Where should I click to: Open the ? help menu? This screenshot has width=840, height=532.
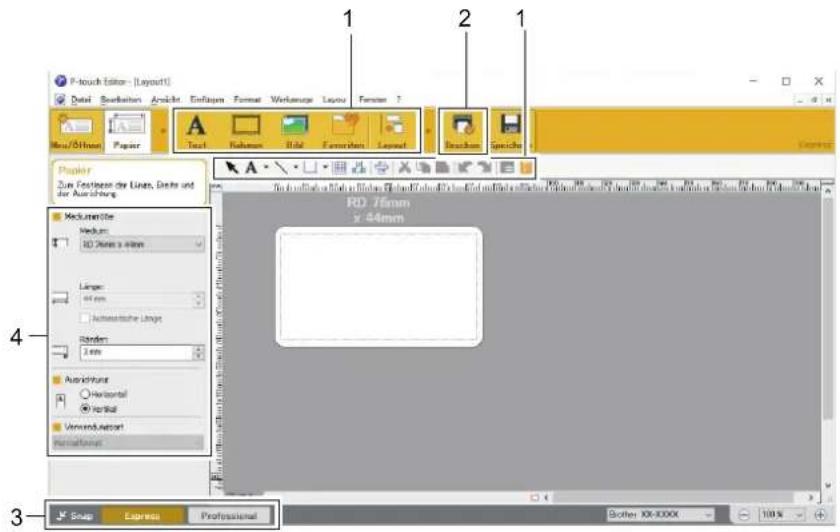tap(398, 100)
